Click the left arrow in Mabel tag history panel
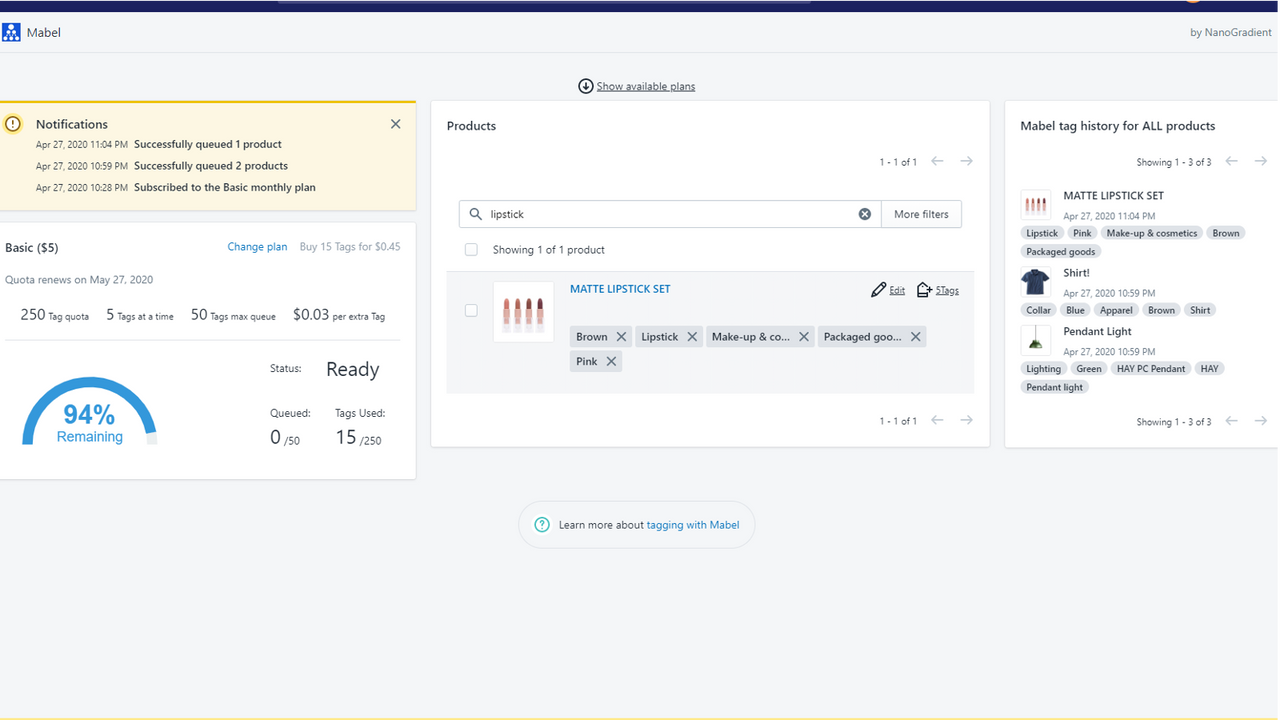1280x720 pixels. pyautogui.click(x=1231, y=160)
